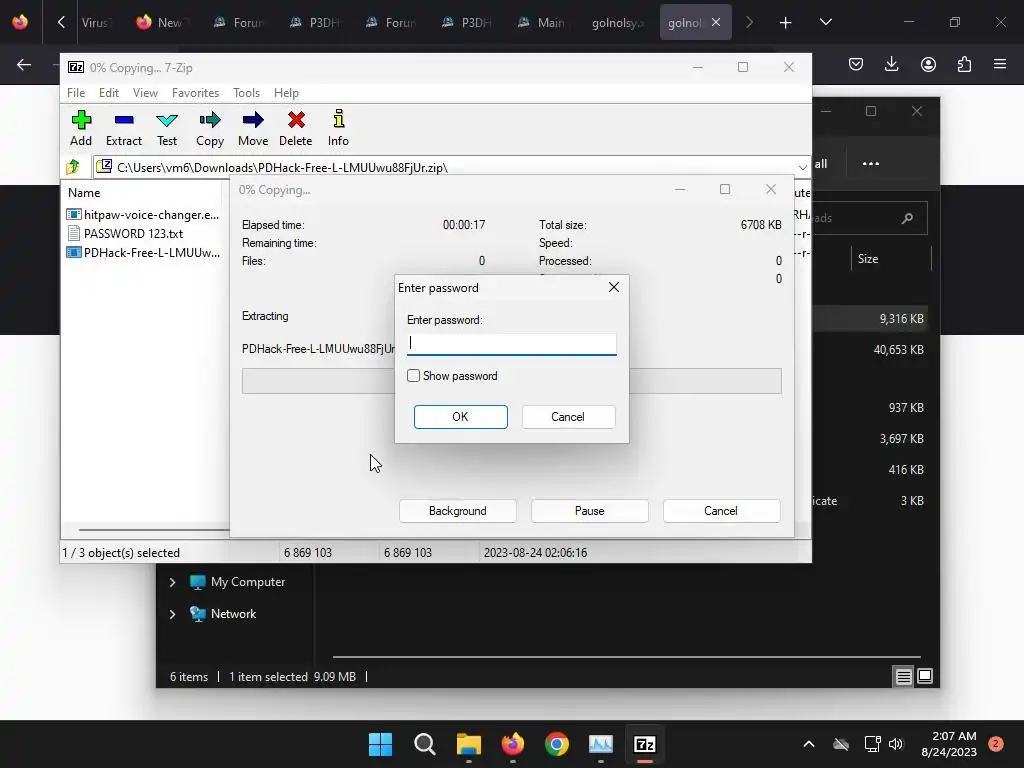The width and height of the screenshot is (1024, 768).
Task: Click the Delete toolbar icon in 7-Zip
Action: pos(296,127)
